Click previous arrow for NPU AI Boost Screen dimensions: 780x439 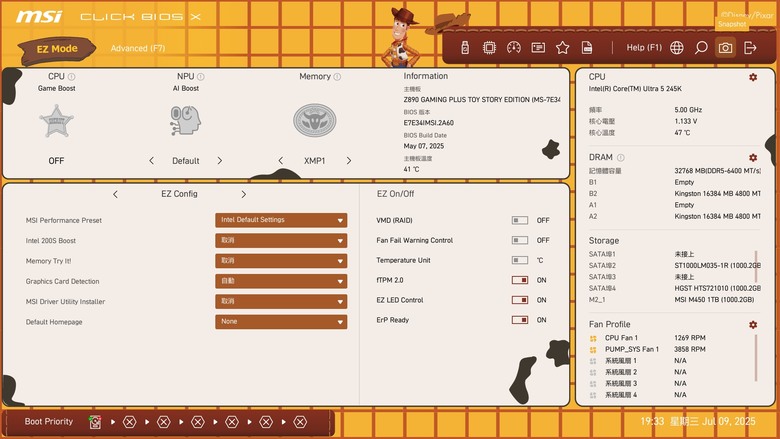pos(151,161)
